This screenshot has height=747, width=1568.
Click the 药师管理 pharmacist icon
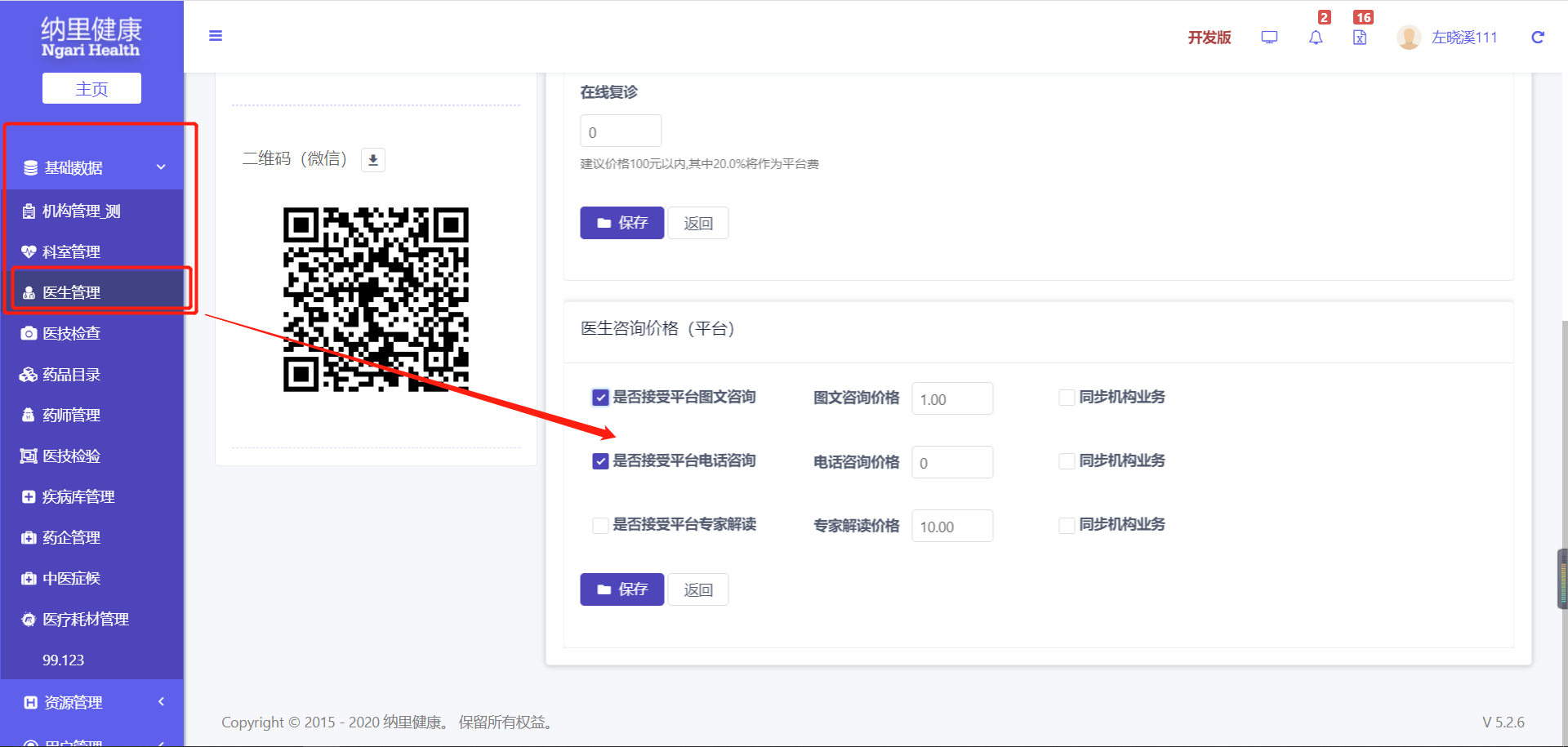[x=29, y=416]
